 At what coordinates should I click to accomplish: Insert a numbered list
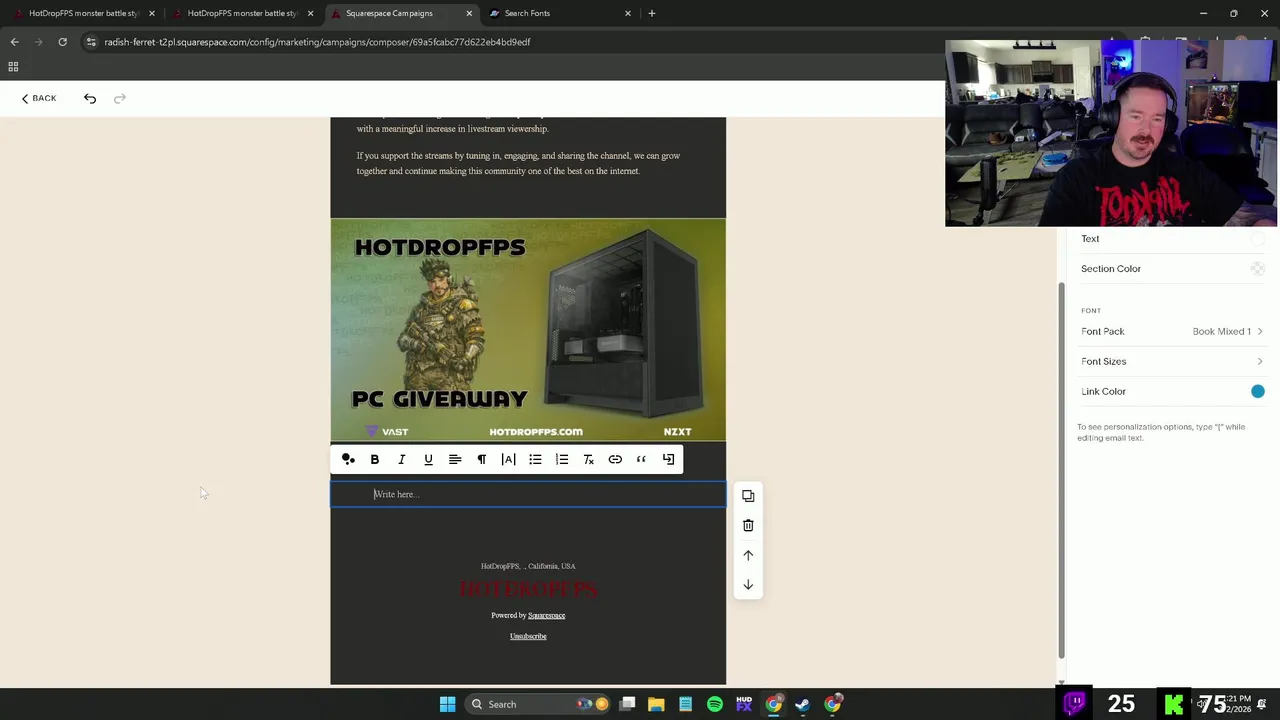click(562, 459)
